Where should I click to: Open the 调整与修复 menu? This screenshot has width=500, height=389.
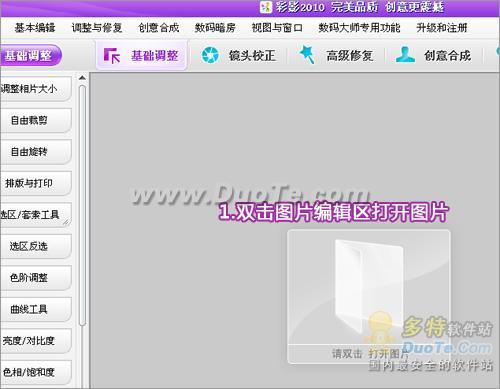click(97, 27)
